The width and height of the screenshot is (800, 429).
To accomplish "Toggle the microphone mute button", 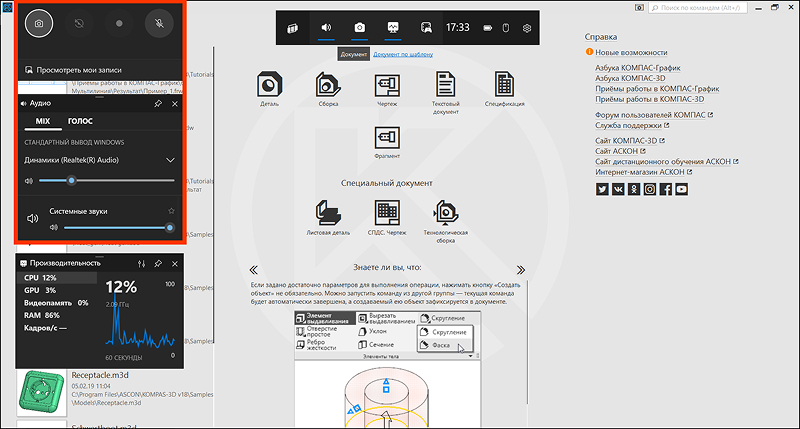I will [159, 23].
